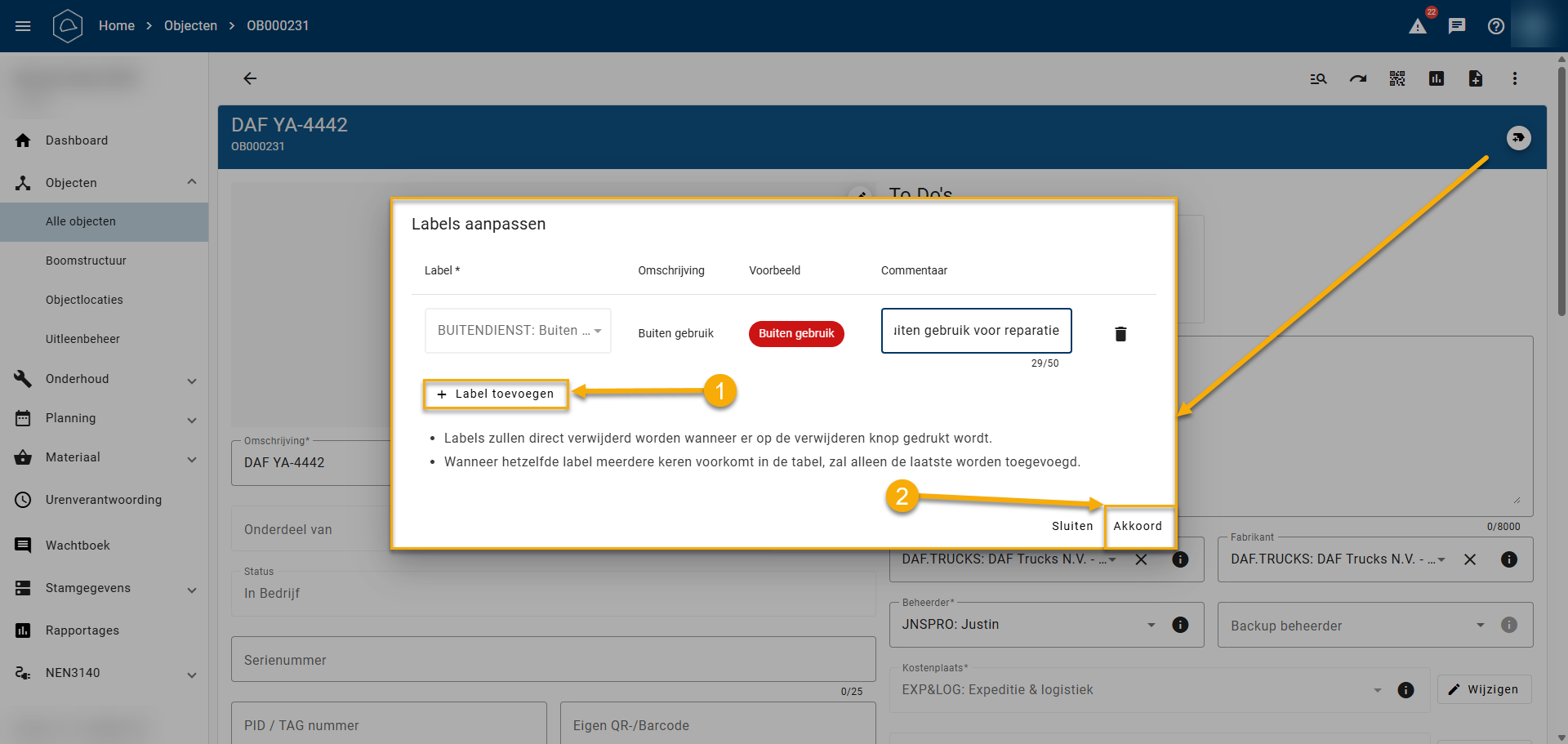
Task: Click the help question mark icon
Action: (1495, 26)
